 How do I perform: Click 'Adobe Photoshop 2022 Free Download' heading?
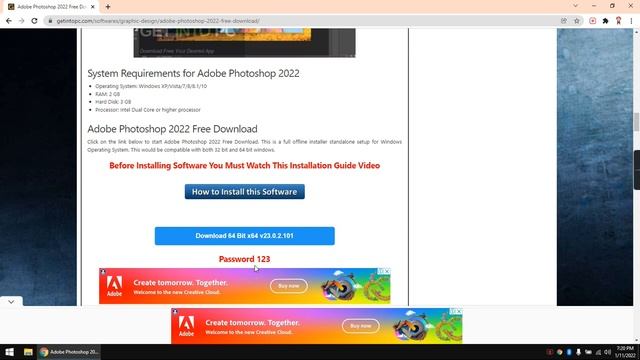(172, 129)
